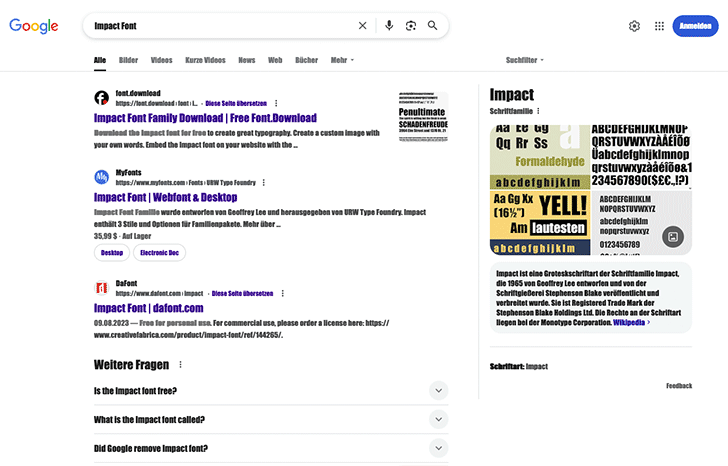Click the 'Weitere Fragen' heading
This screenshot has width=728, height=466.
click(131, 365)
